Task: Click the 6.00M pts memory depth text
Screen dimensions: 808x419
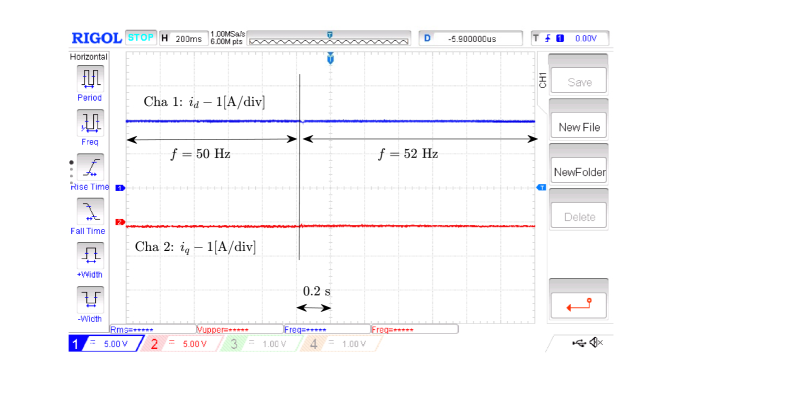Action: [226, 41]
